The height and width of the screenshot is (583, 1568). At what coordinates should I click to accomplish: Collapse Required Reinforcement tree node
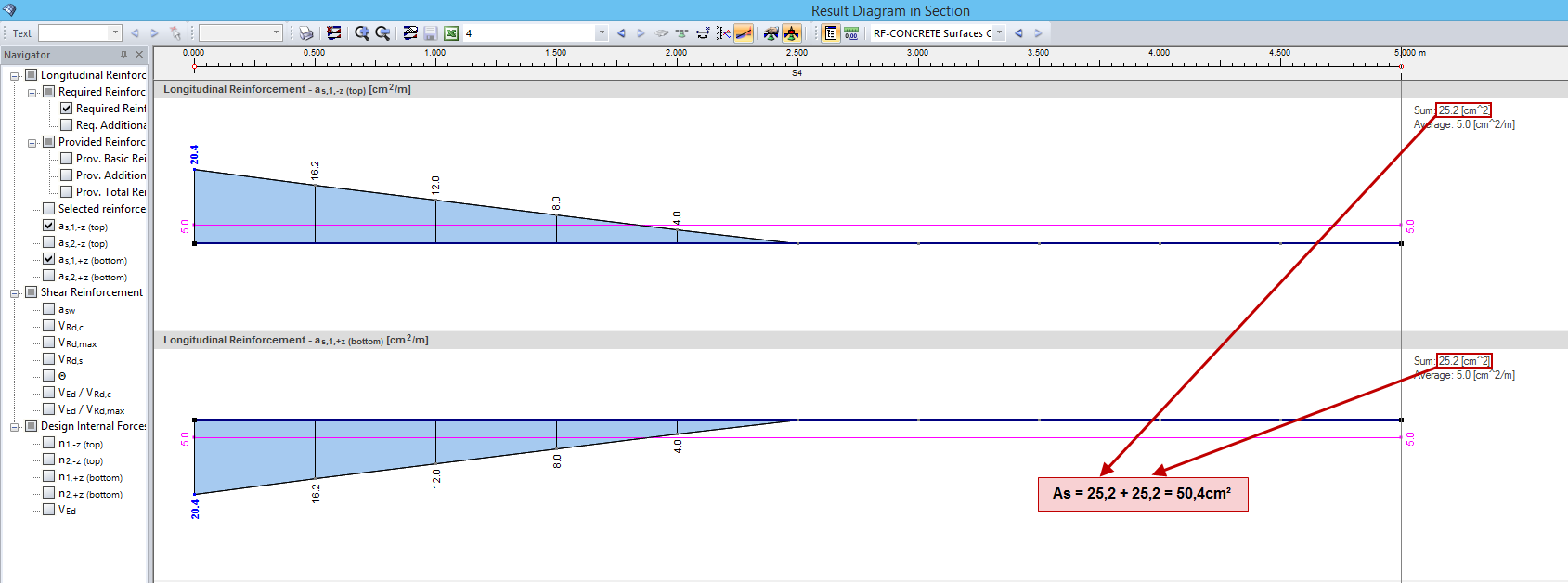click(x=32, y=93)
